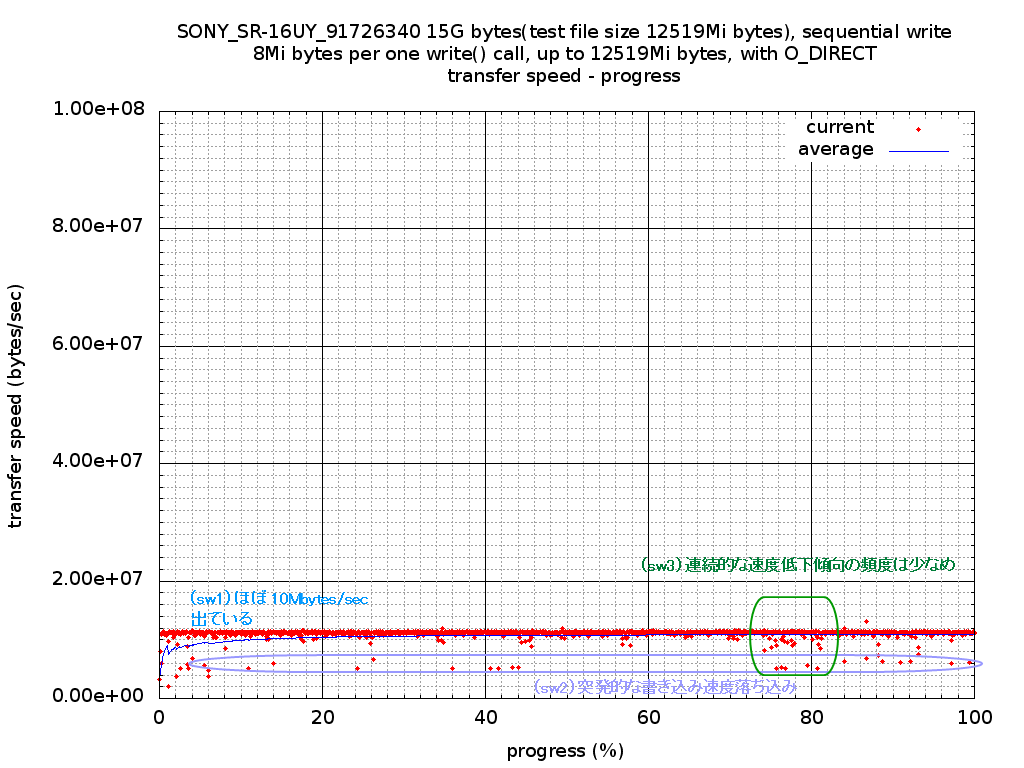Click the x-axis label "progress (%)"

[x=565, y=751]
